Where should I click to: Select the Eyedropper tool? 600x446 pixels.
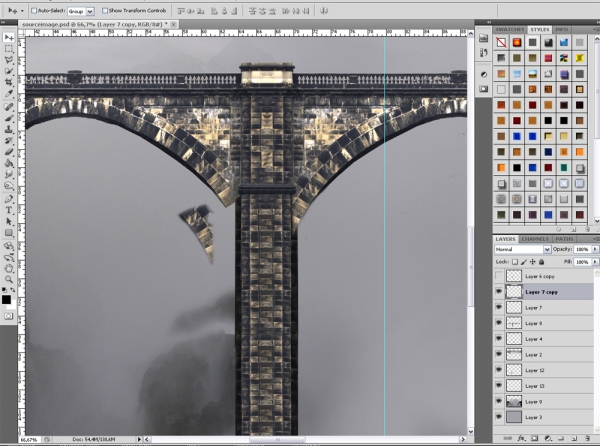tap(9, 93)
